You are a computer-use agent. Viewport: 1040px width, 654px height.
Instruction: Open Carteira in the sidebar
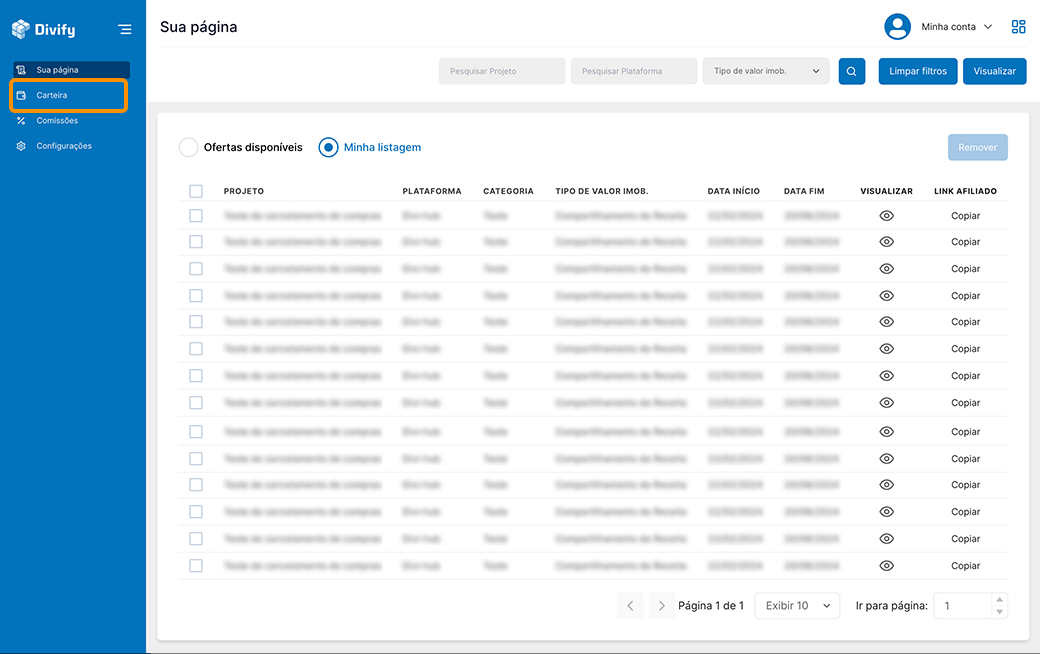pos(52,95)
